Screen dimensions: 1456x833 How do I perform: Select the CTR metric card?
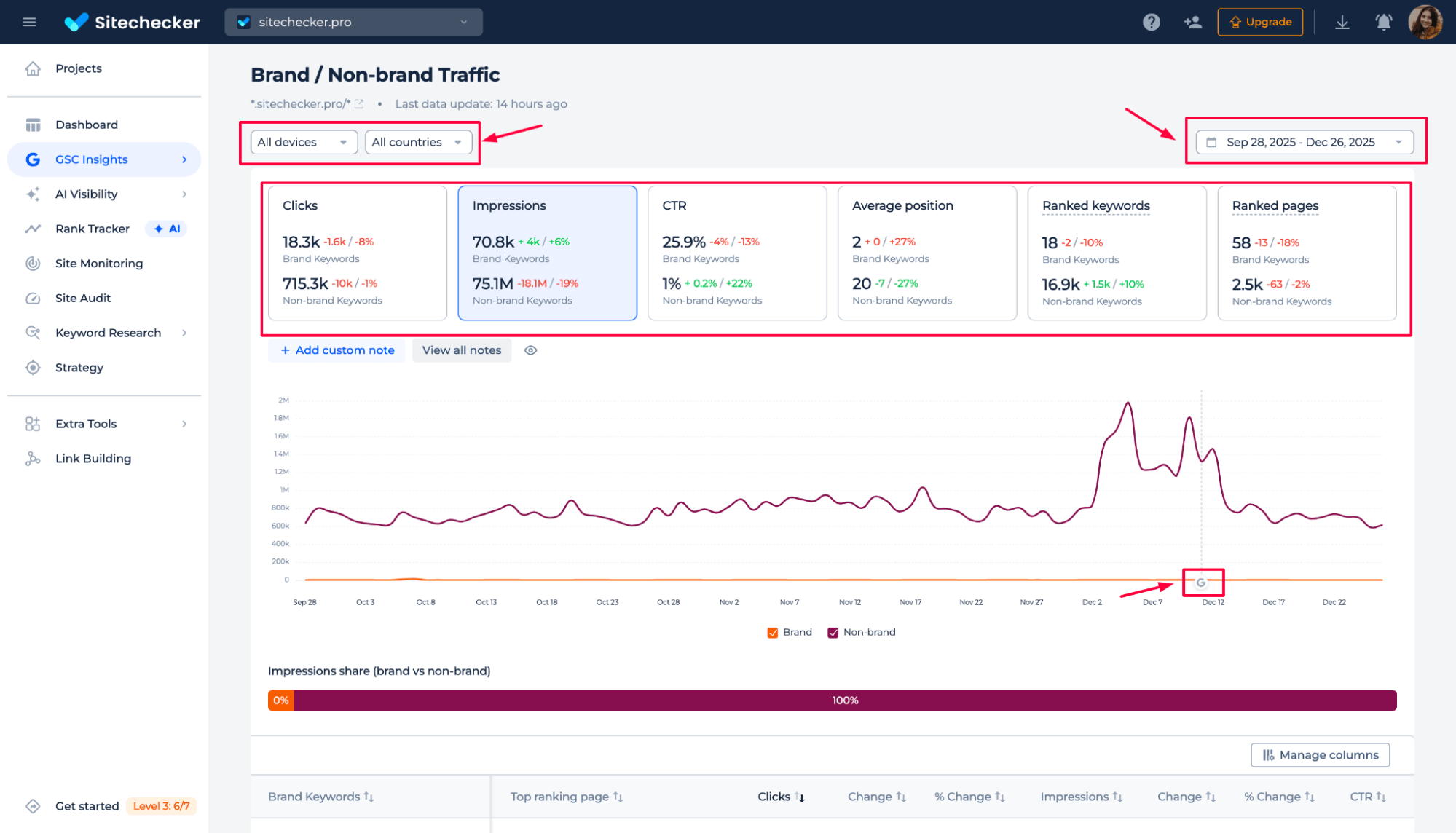pyautogui.click(x=736, y=253)
